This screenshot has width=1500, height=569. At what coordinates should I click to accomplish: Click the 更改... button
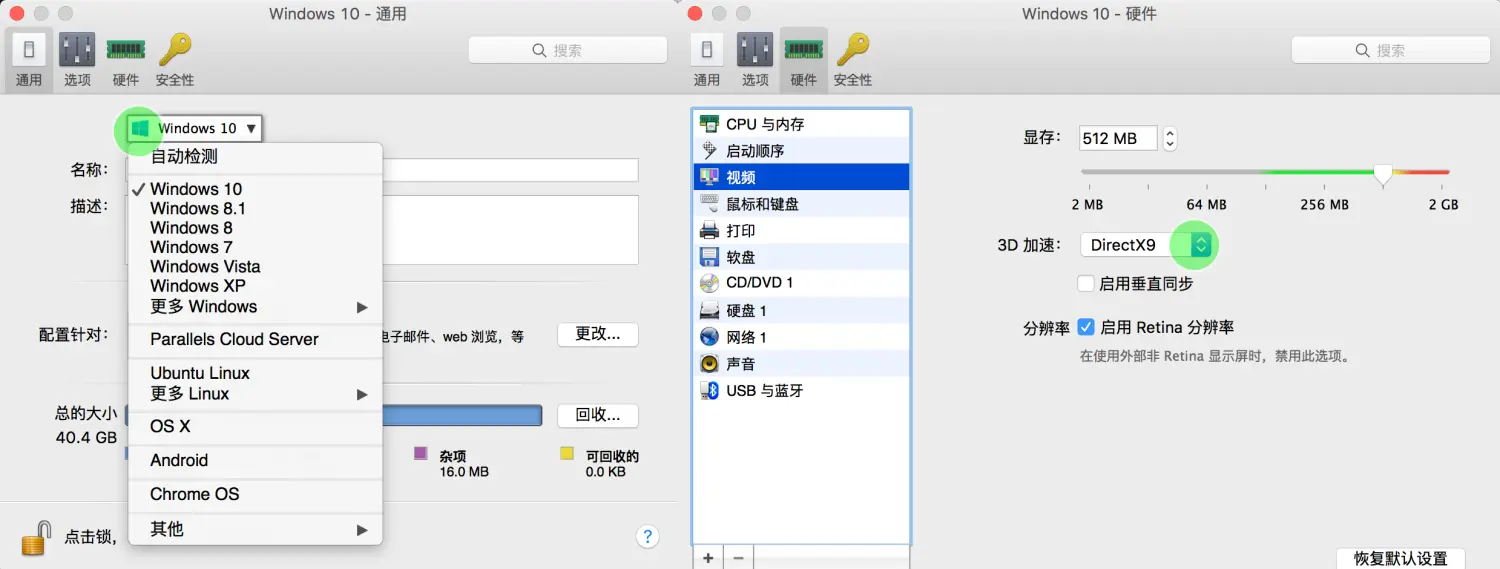[598, 334]
